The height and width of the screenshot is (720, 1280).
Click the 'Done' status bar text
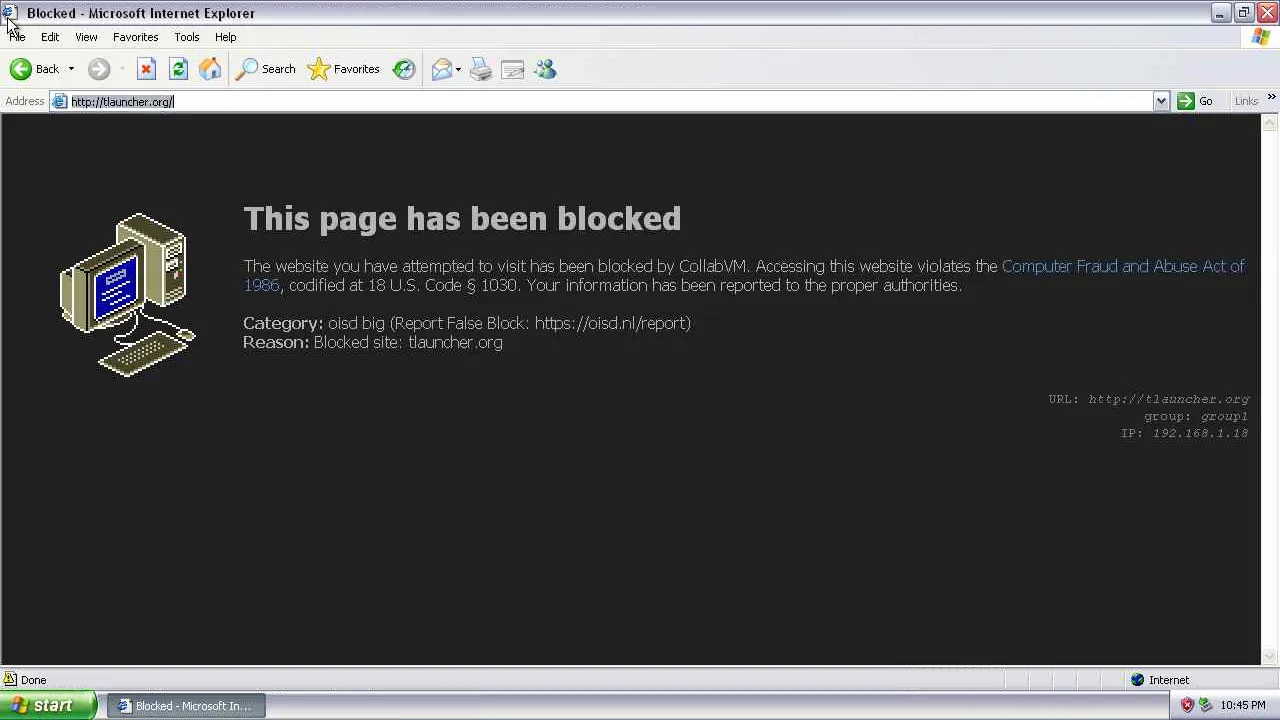coord(33,680)
